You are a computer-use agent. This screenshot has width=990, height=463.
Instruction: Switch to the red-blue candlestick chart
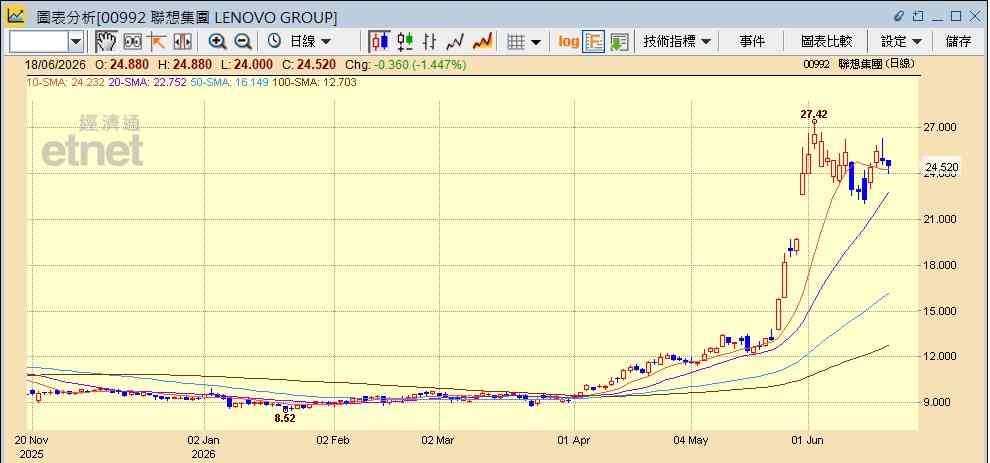379,42
